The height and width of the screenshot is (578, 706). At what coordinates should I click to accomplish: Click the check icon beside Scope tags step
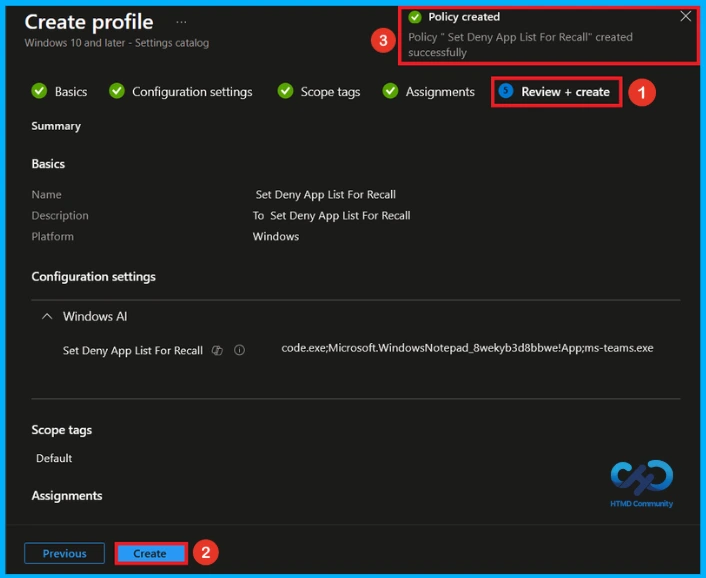point(285,91)
